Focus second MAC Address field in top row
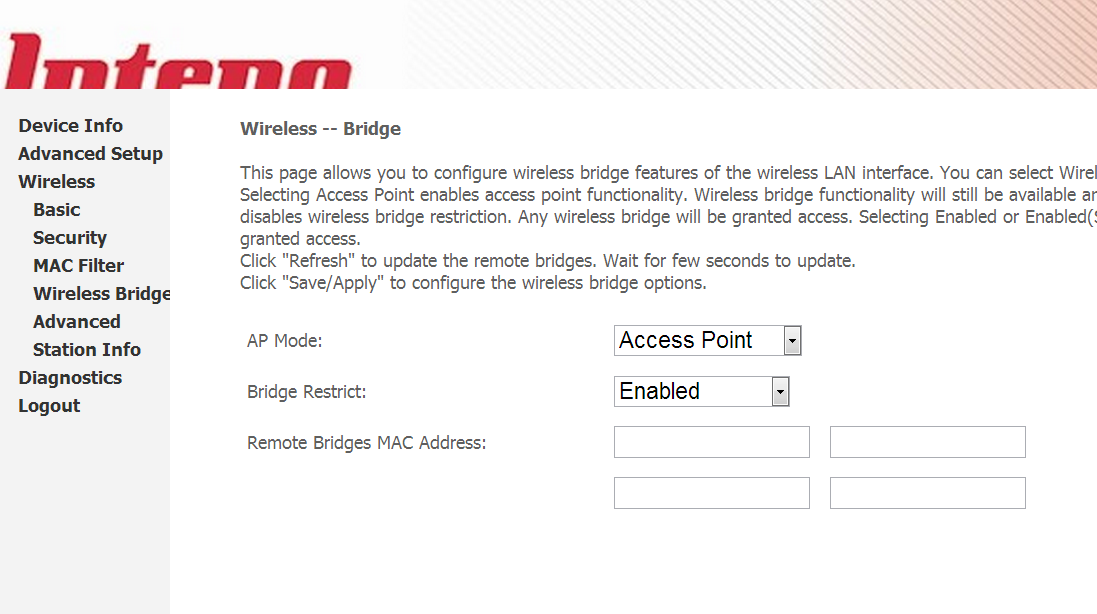This screenshot has height=614, width=1097. point(928,442)
